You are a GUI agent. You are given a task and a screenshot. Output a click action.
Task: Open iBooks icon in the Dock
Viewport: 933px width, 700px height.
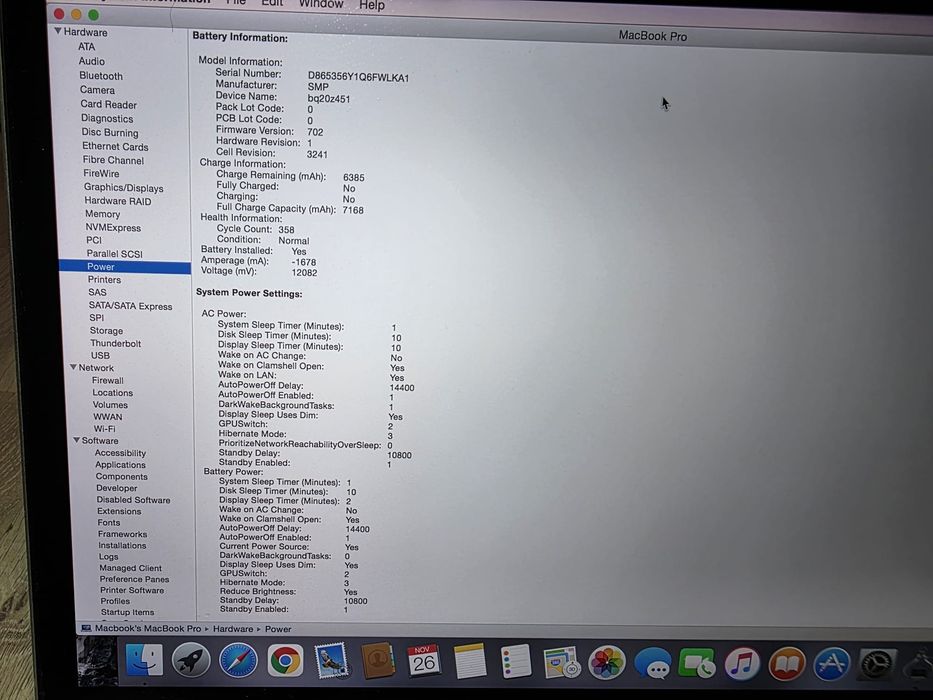click(787, 664)
